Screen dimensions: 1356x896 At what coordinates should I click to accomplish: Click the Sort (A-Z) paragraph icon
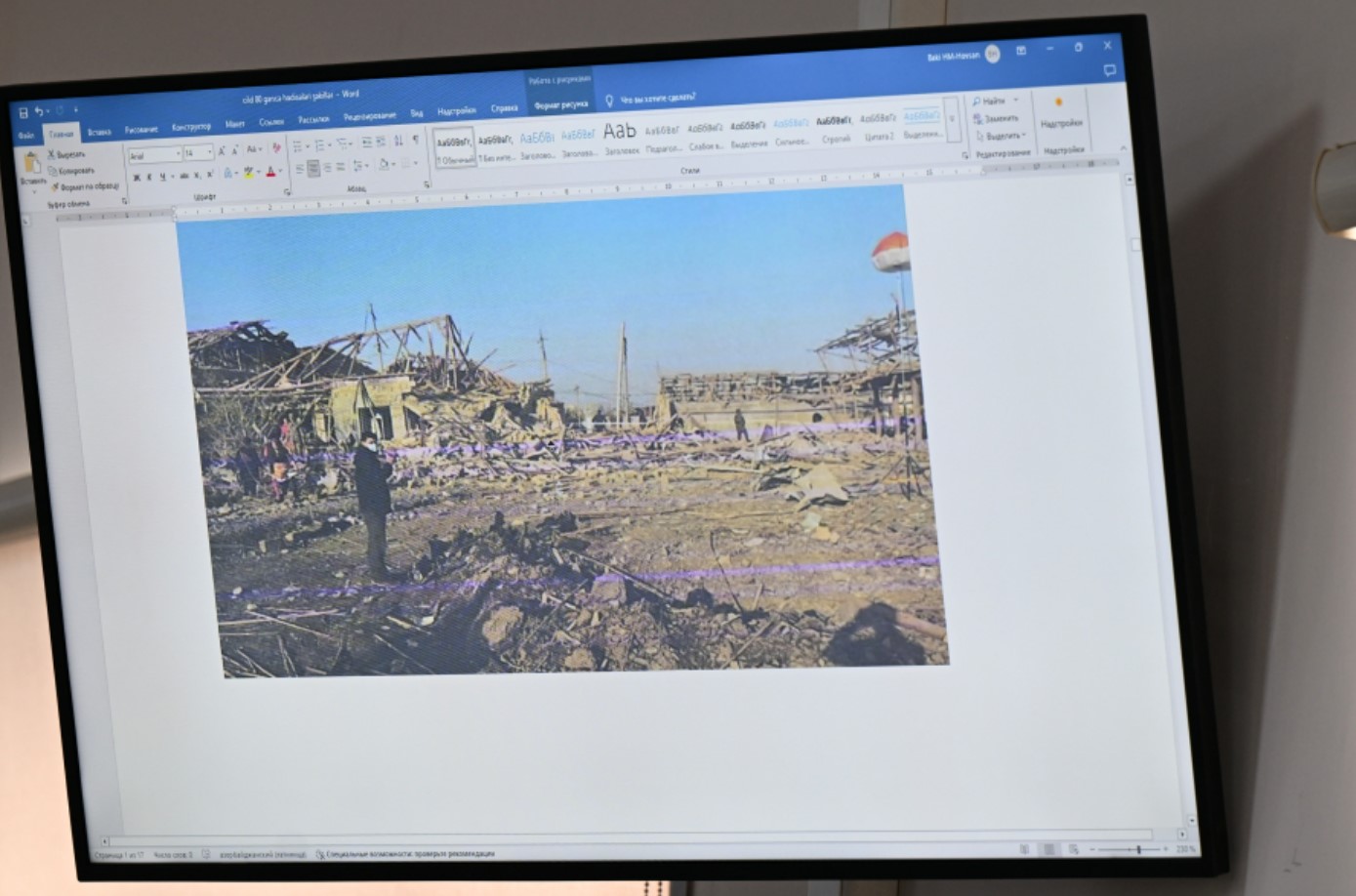(398, 142)
